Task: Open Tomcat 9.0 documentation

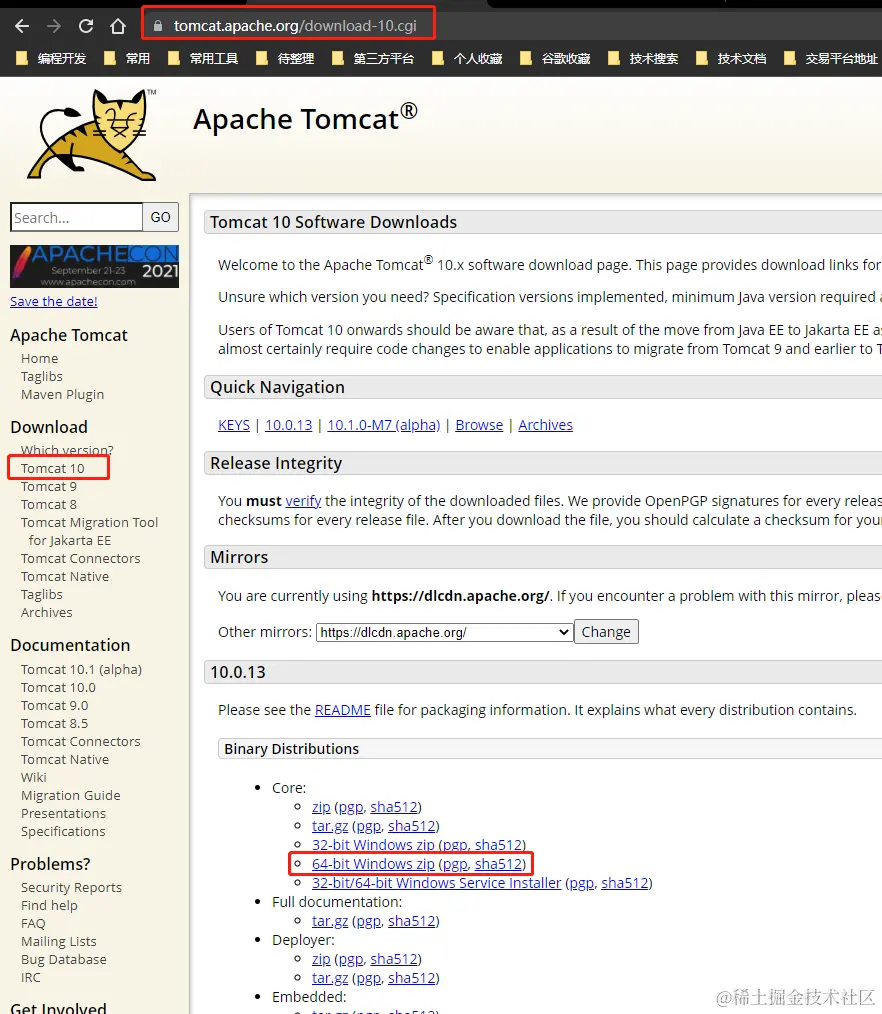Action: 54,706
